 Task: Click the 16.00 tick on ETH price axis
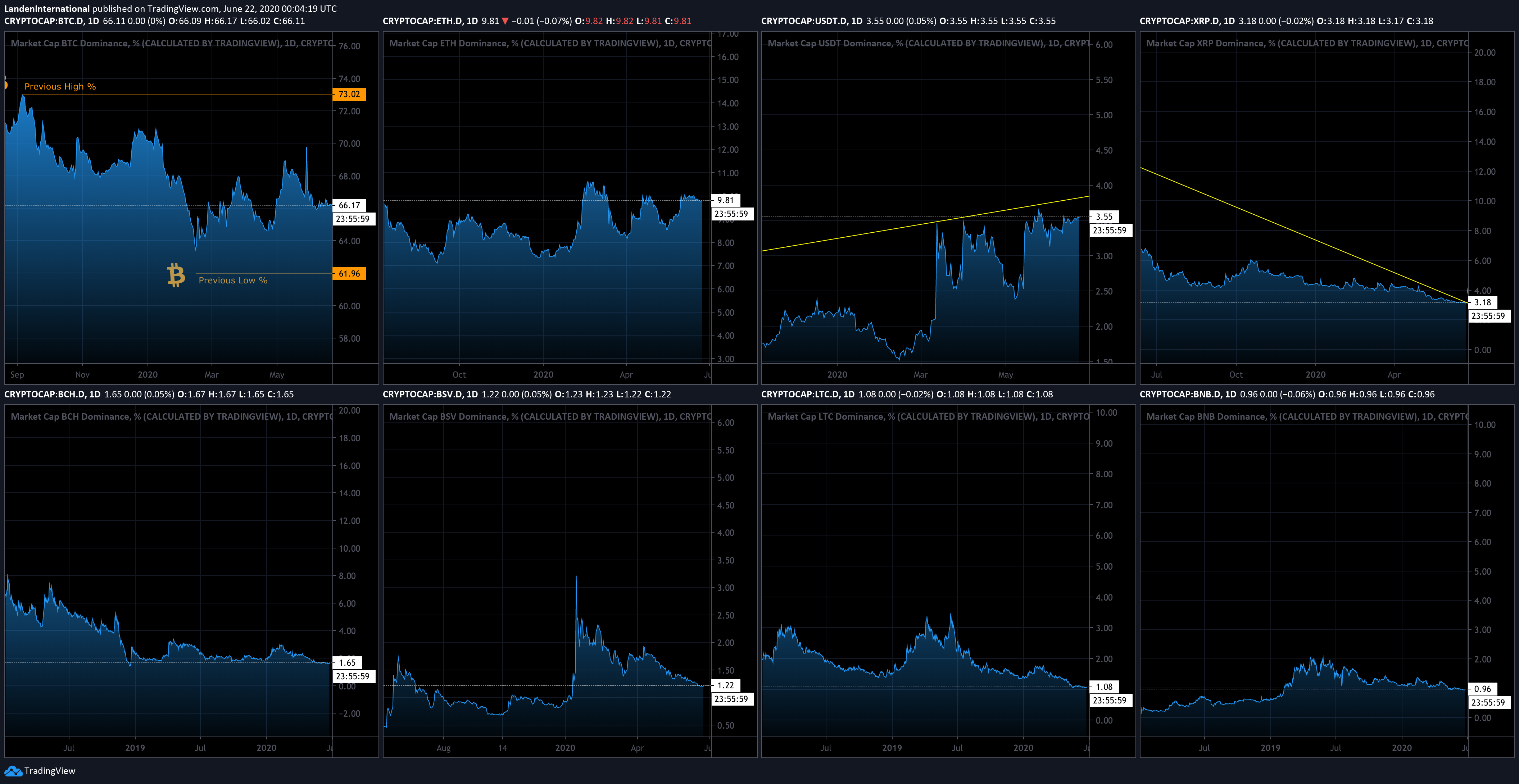[728, 57]
